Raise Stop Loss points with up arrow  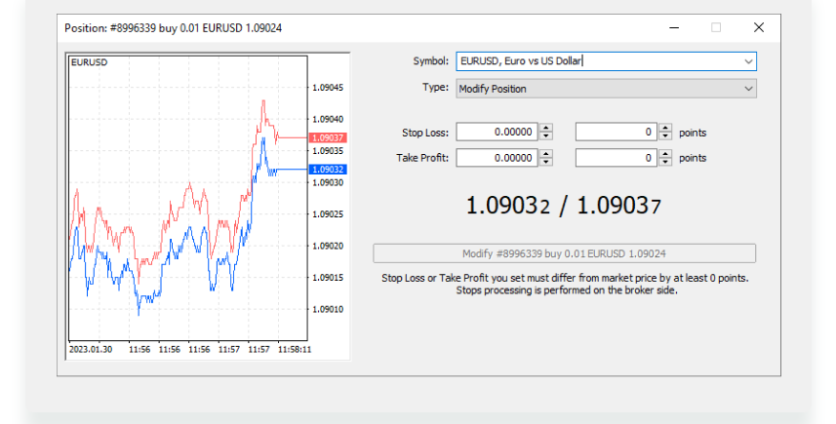(x=666, y=128)
